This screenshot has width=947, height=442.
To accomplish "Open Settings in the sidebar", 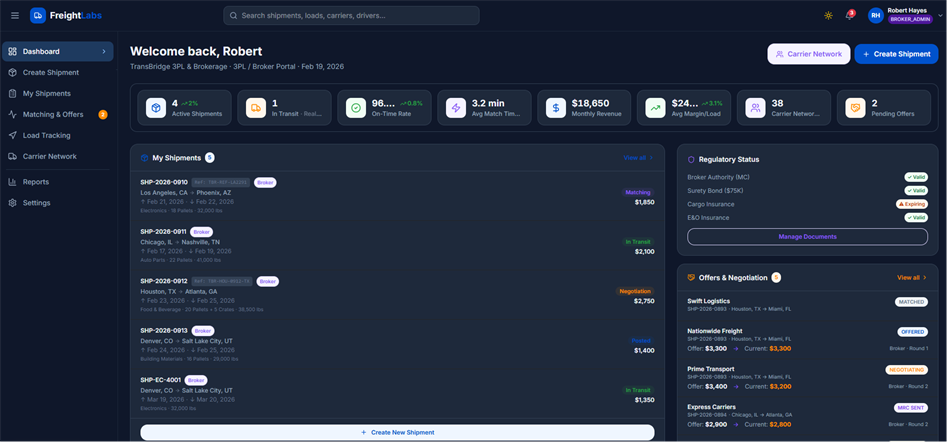I will [57, 203].
